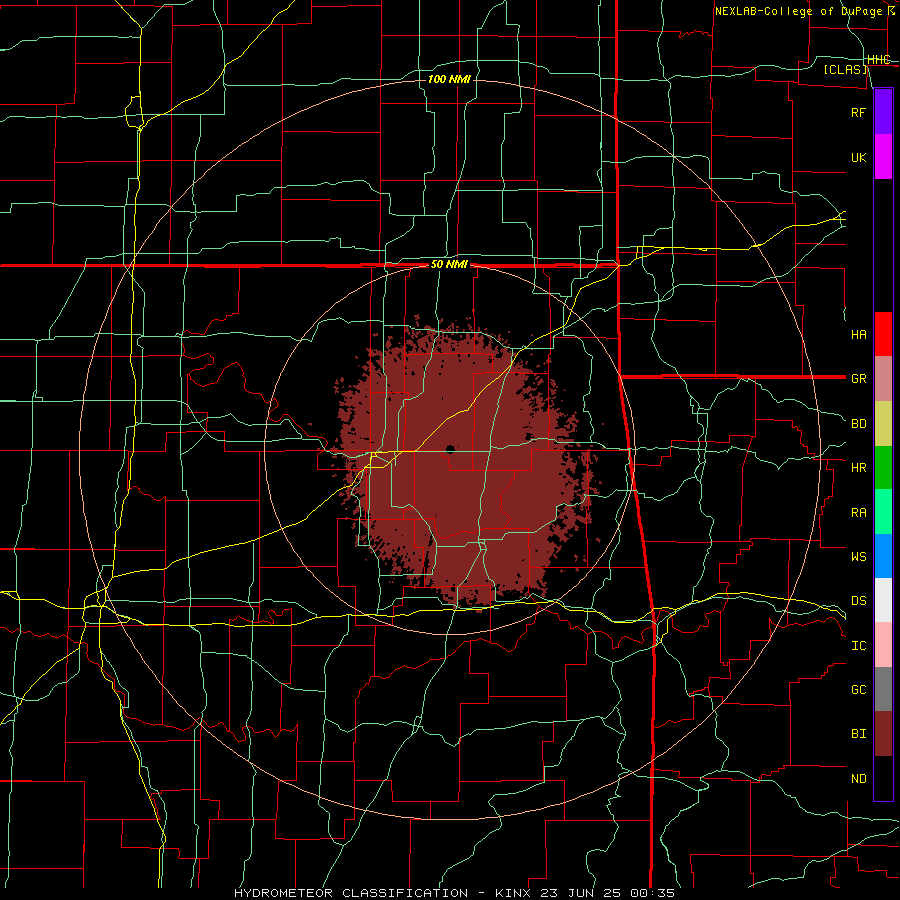Click the 'HHC' product code text

coord(879,60)
